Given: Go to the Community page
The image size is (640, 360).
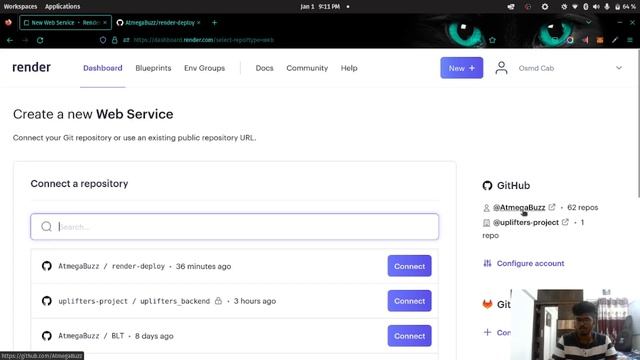Looking at the screenshot, I should [307, 68].
